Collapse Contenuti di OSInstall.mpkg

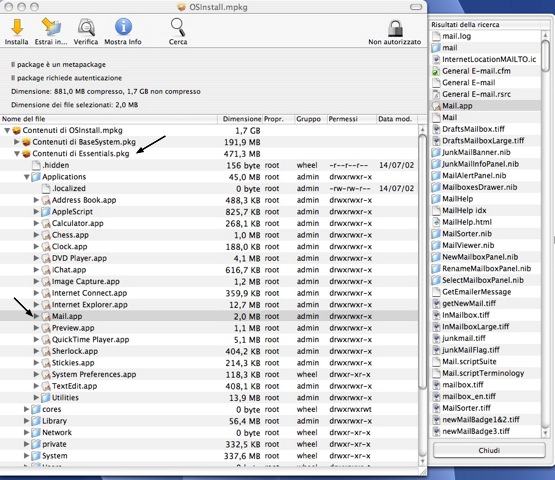pyautogui.click(x=7, y=131)
